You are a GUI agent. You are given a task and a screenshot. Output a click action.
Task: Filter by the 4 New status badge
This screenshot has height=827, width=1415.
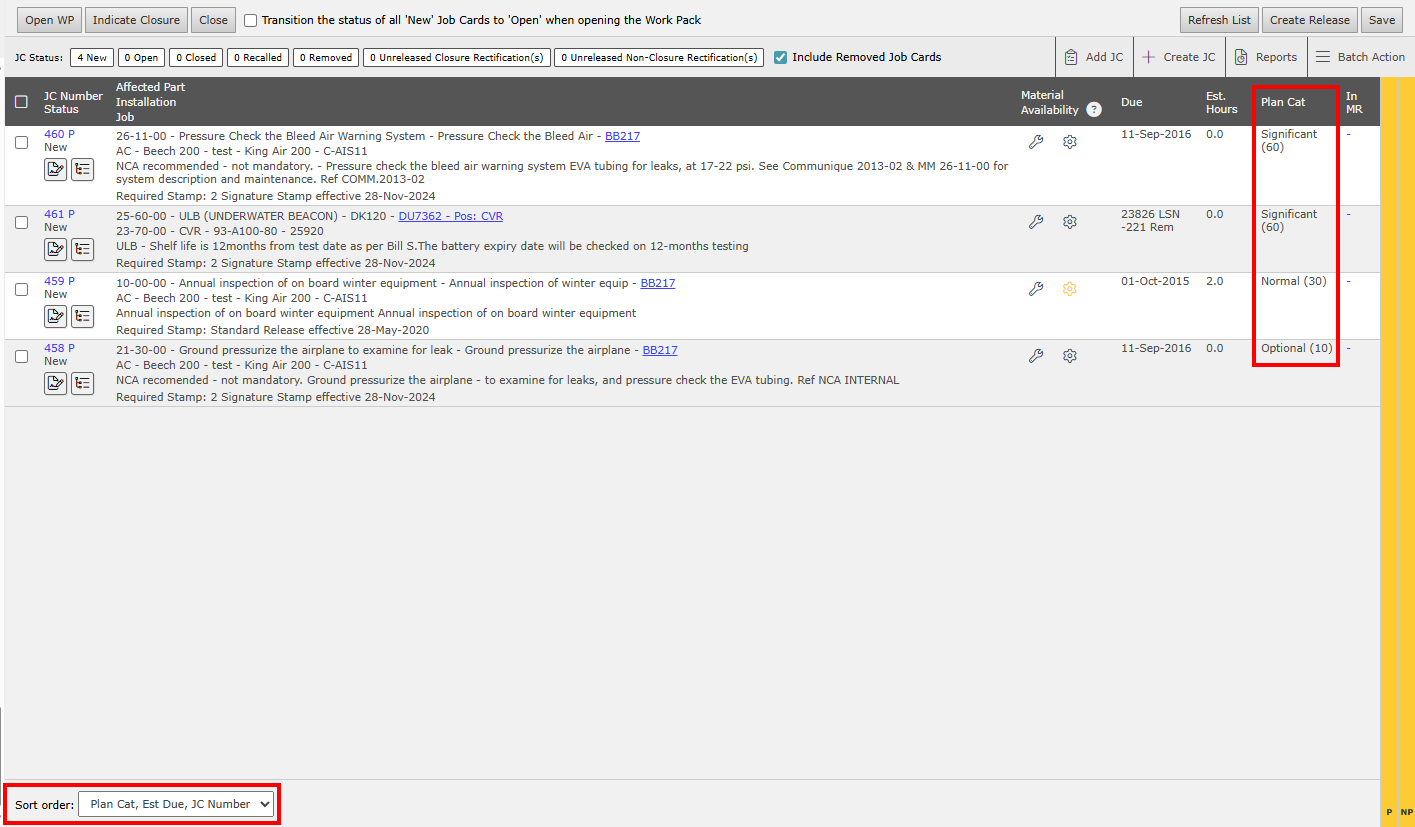point(92,58)
